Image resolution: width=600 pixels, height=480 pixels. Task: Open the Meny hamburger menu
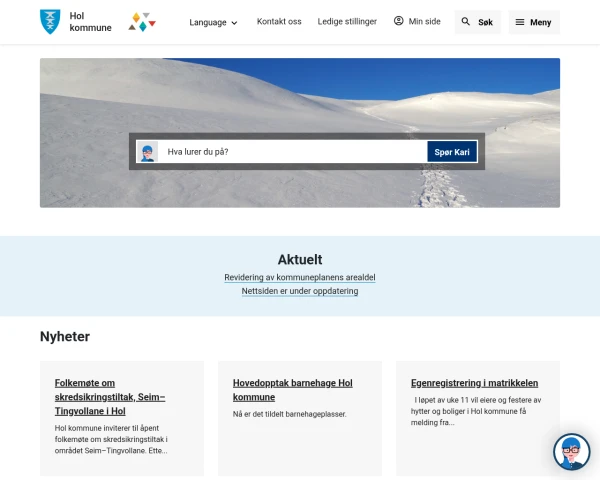[534, 22]
